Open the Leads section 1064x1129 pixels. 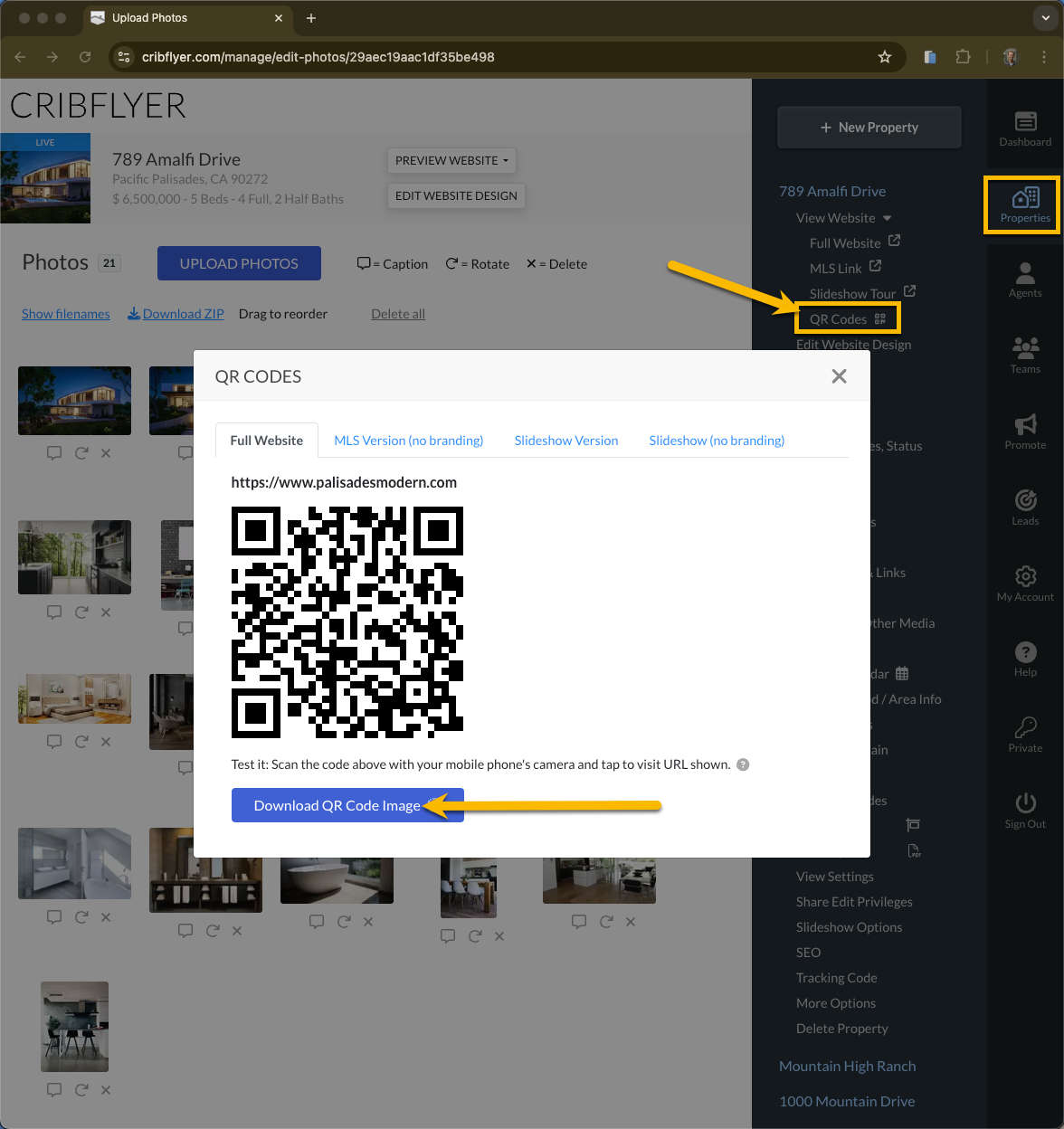(1025, 507)
